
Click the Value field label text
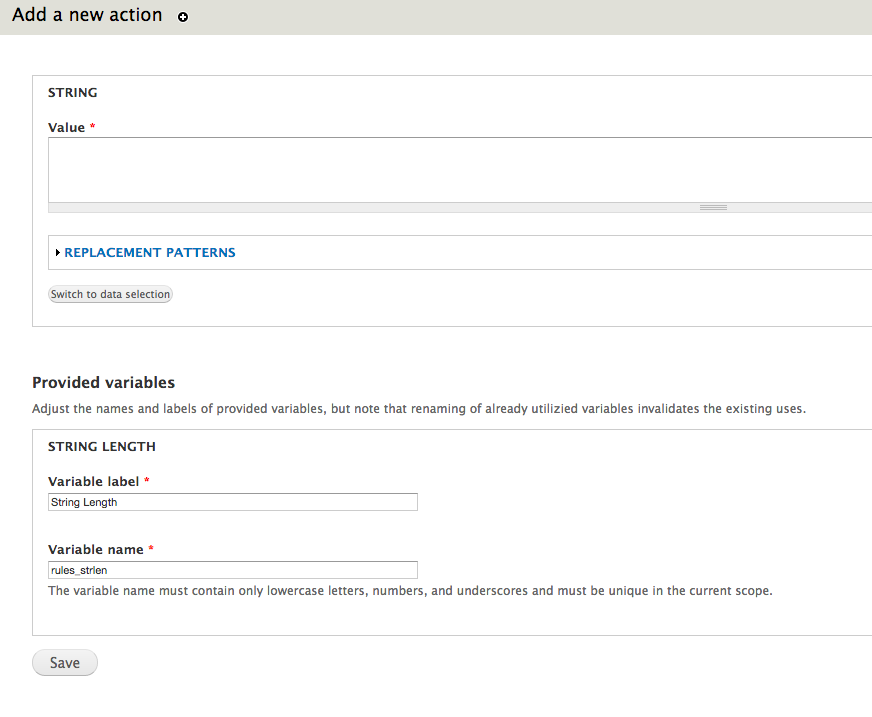coord(64,127)
